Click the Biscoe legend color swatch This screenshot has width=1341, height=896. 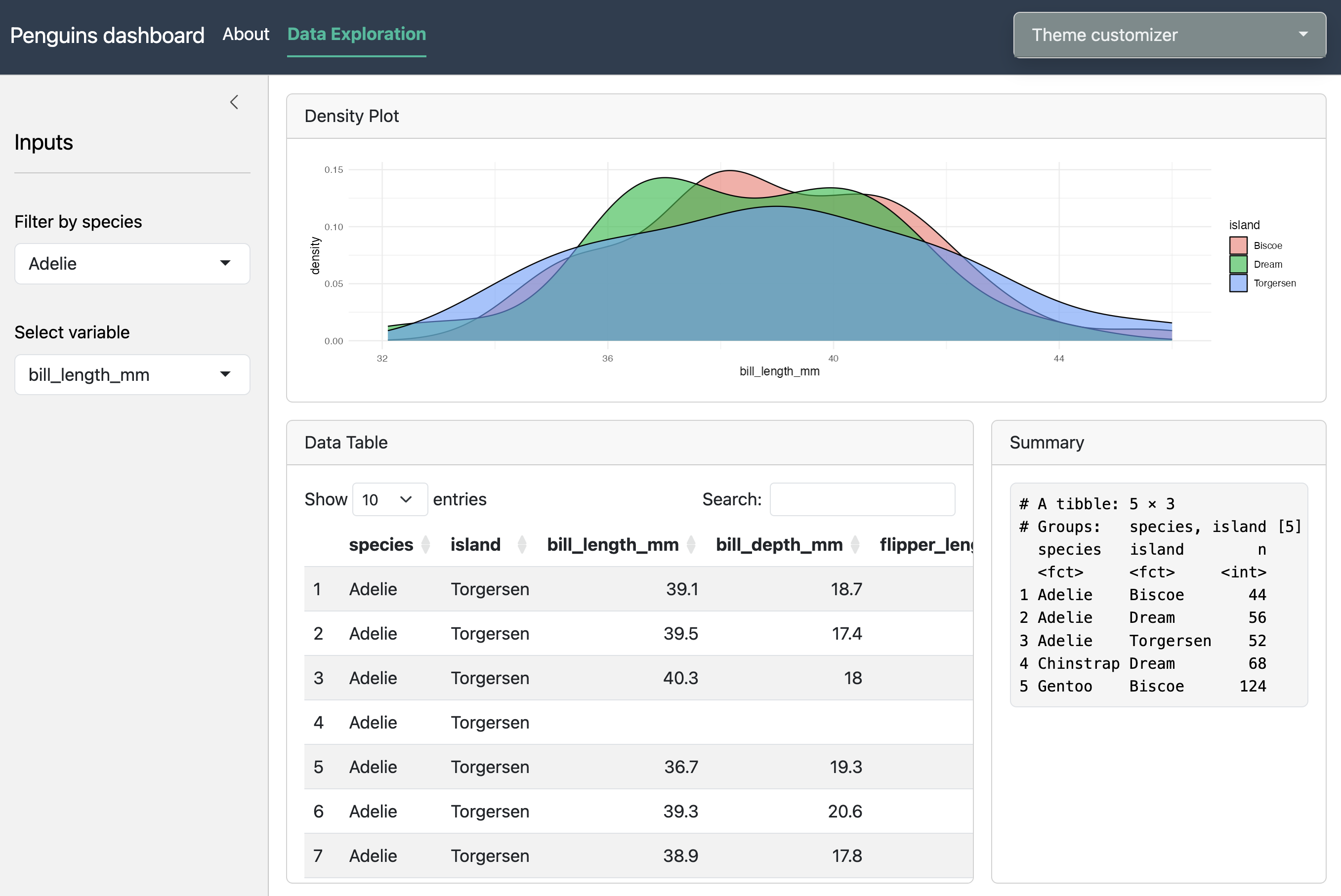(1238, 245)
